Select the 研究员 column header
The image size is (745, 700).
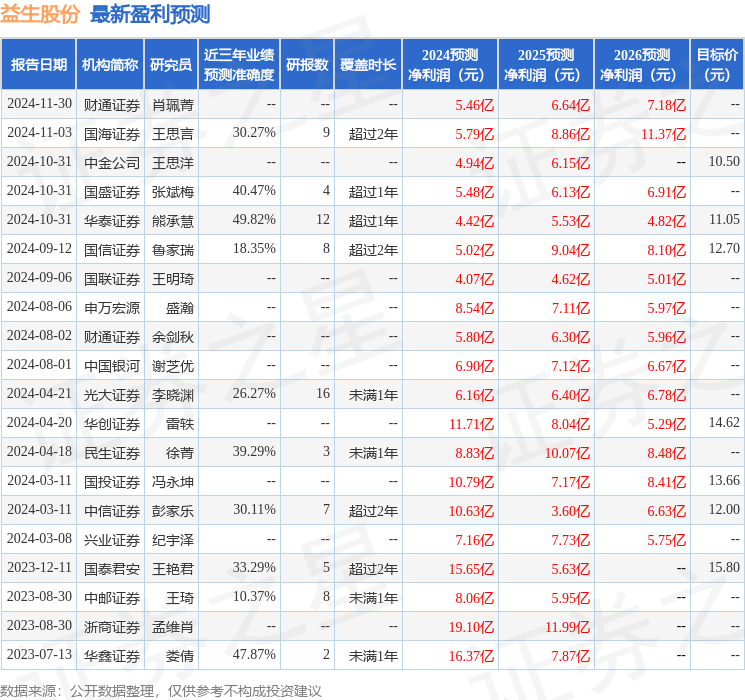(x=171, y=65)
